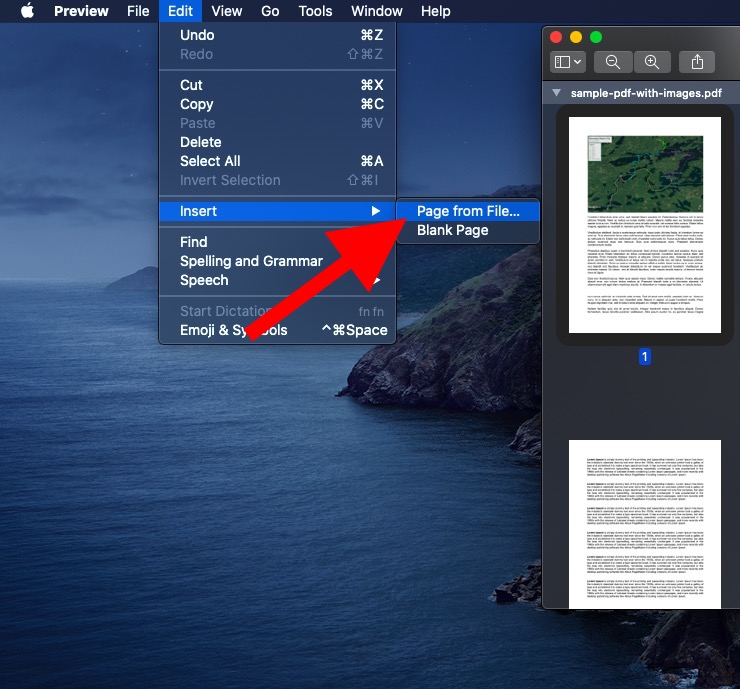Open the sidebar view options button
The image size is (740, 689).
568,62
